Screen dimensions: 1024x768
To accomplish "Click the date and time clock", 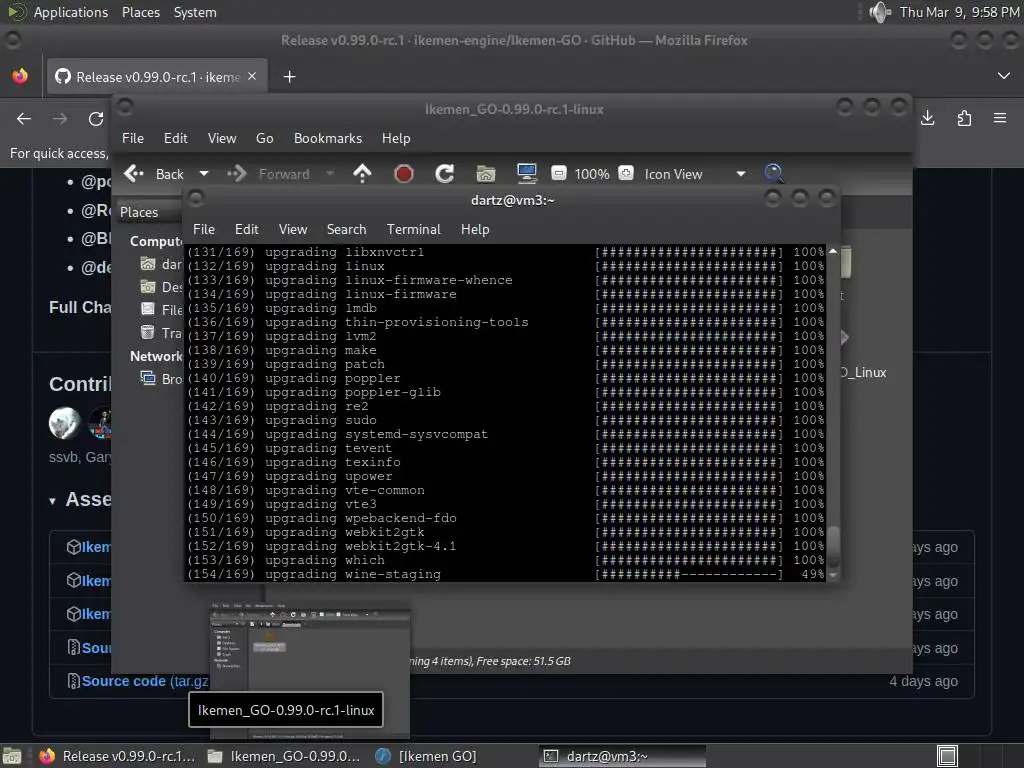I will [959, 12].
